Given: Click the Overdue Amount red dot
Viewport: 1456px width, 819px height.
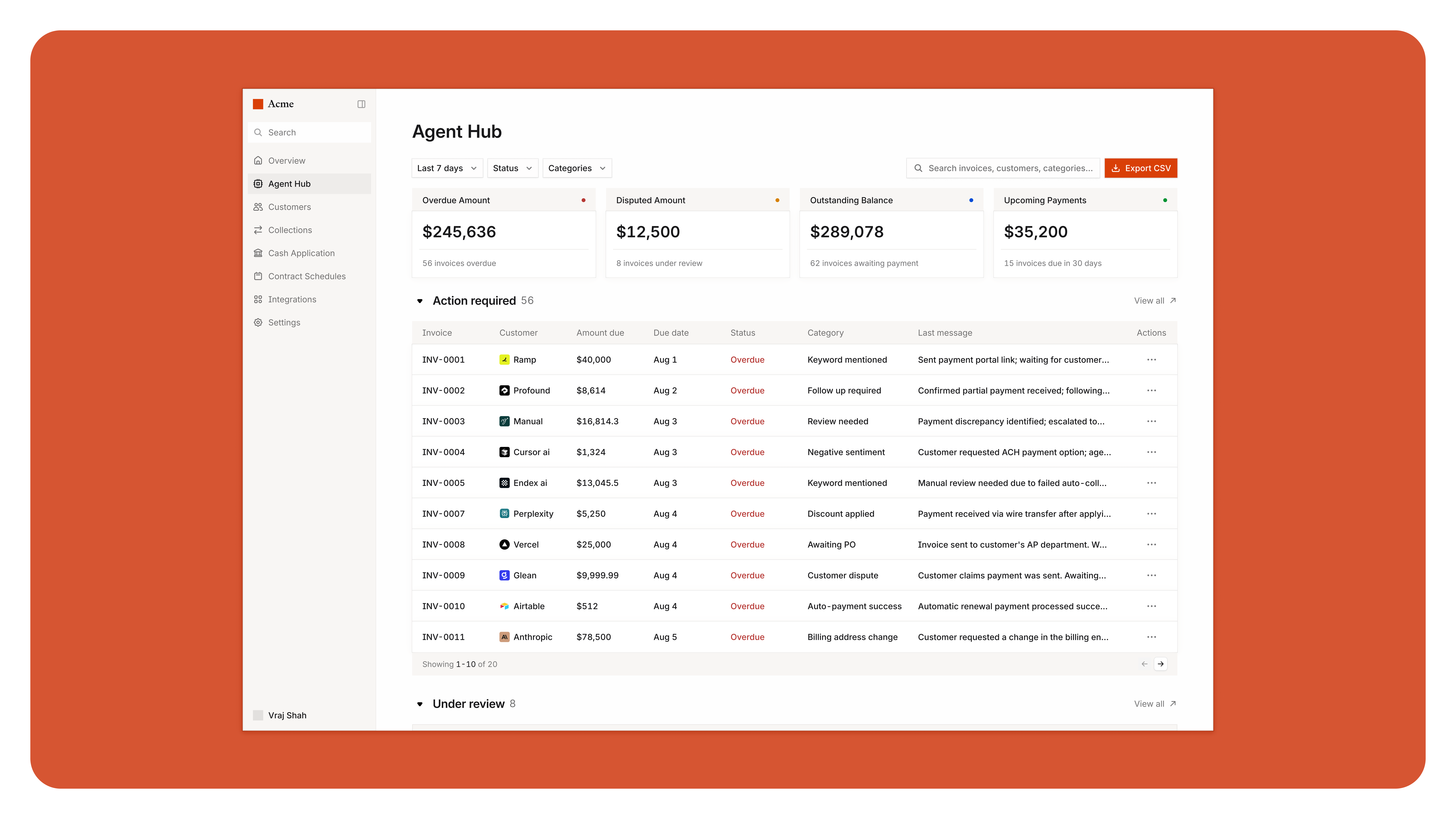Looking at the screenshot, I should (583, 200).
